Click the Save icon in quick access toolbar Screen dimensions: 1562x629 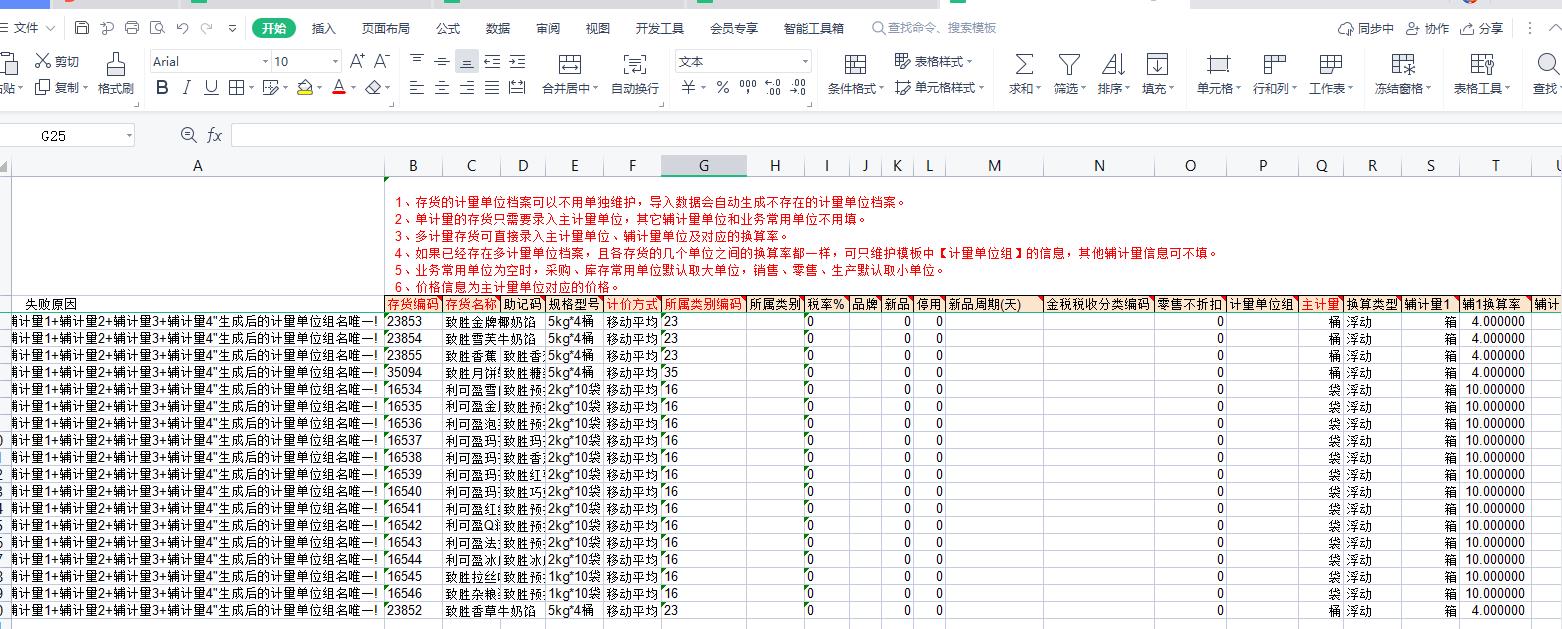[x=82, y=28]
